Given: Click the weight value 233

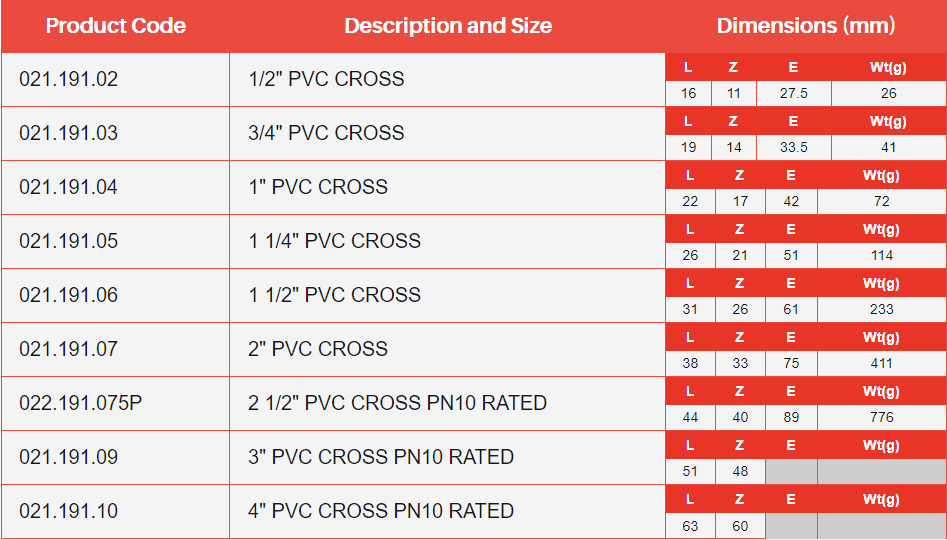Looking at the screenshot, I should 881,309.
